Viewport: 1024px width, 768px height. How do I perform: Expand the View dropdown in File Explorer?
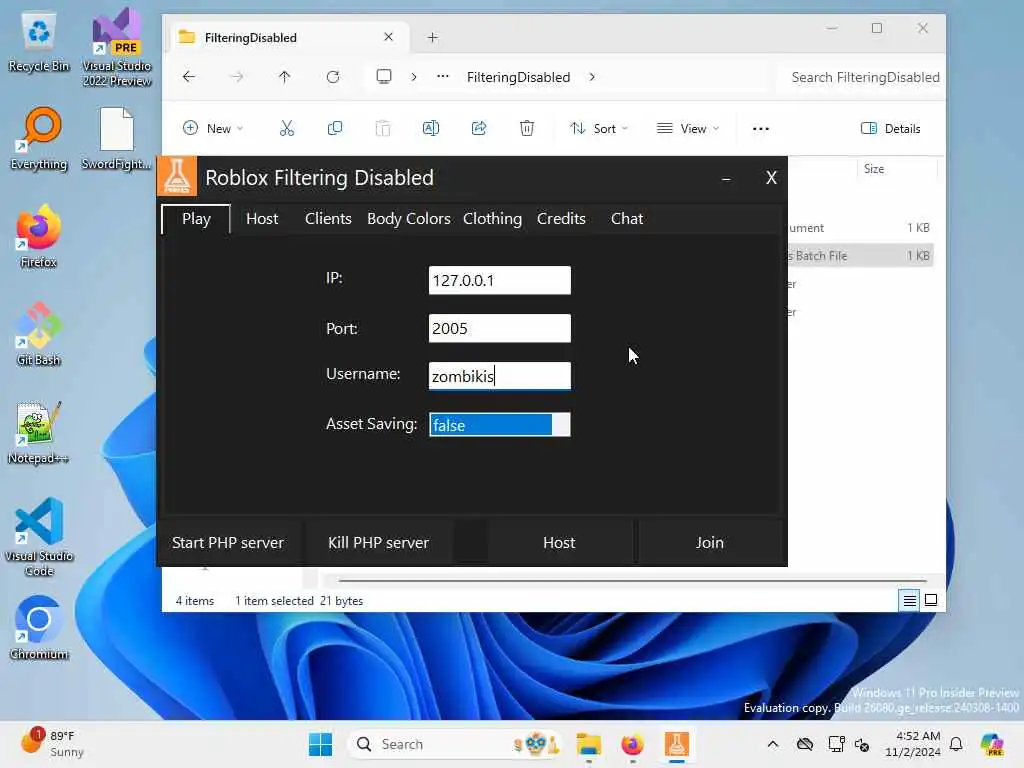click(x=688, y=129)
